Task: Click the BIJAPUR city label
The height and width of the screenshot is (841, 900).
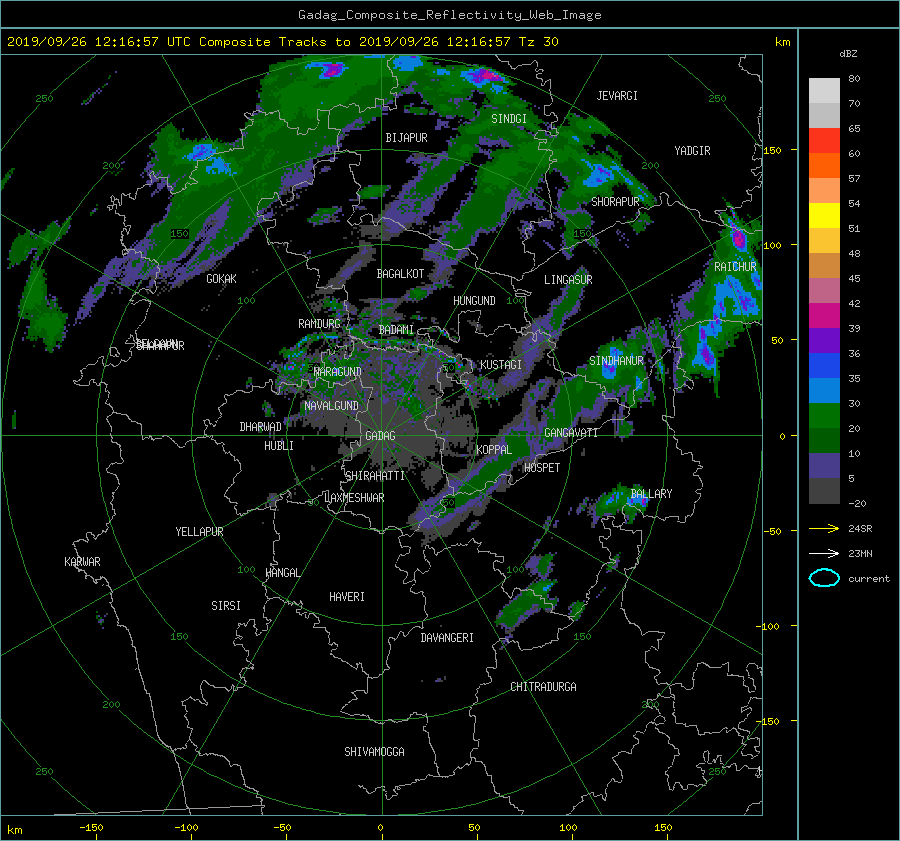Action: (x=406, y=138)
